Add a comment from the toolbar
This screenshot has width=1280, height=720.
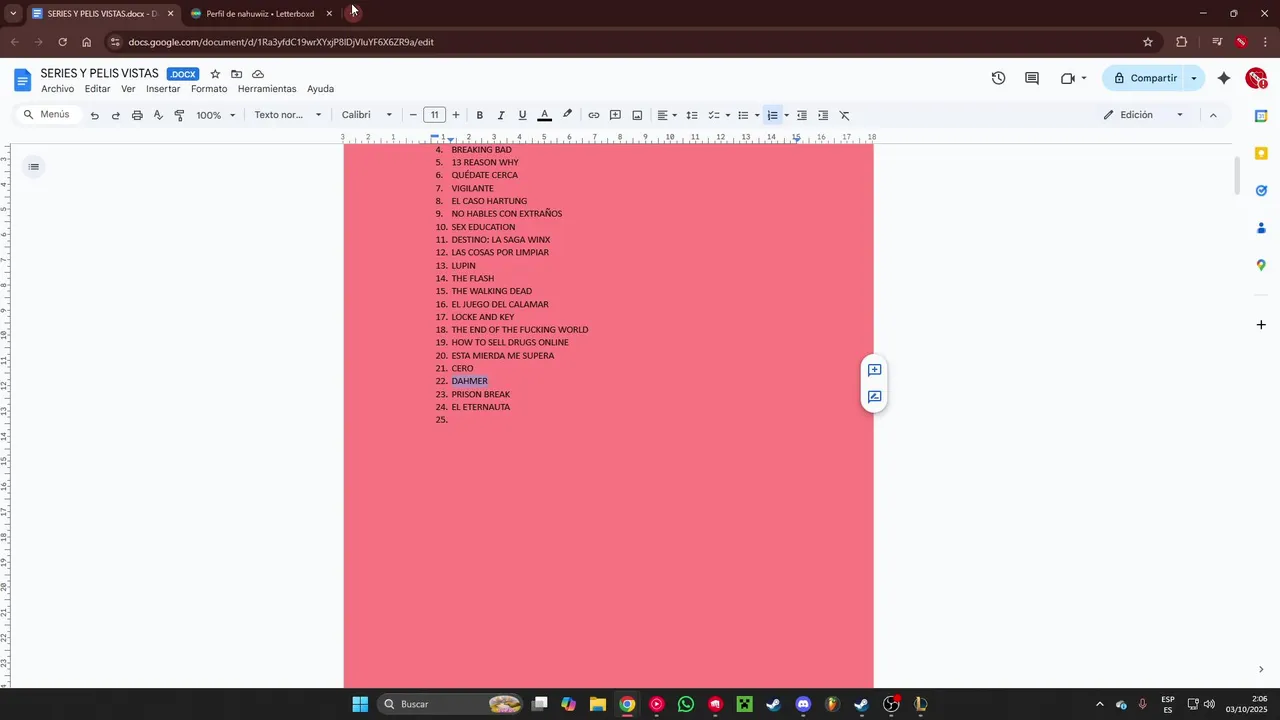pos(615,115)
